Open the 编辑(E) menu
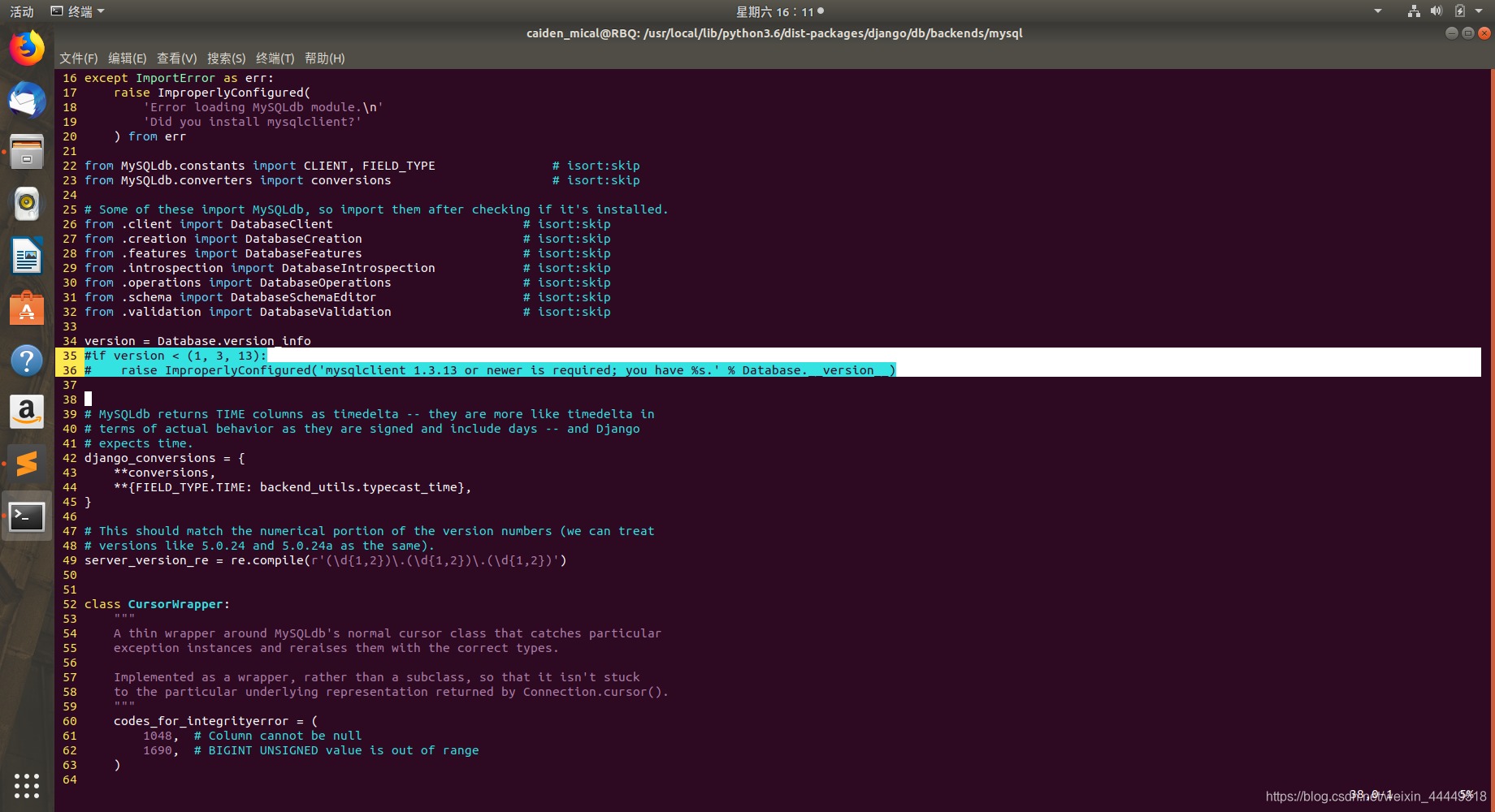The image size is (1495, 812). (128, 58)
